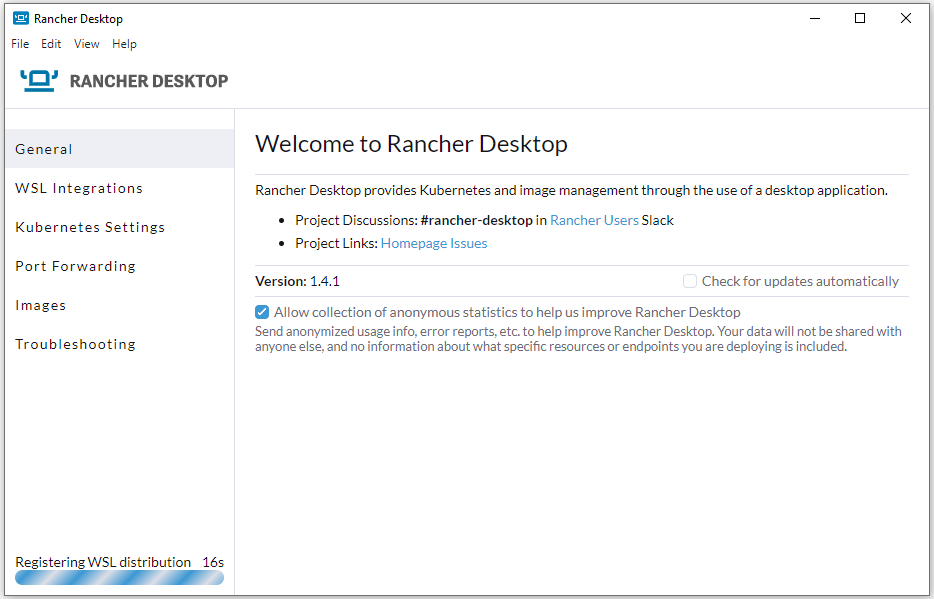Click the 16s elapsed timer
The width and height of the screenshot is (934, 599).
click(x=213, y=562)
